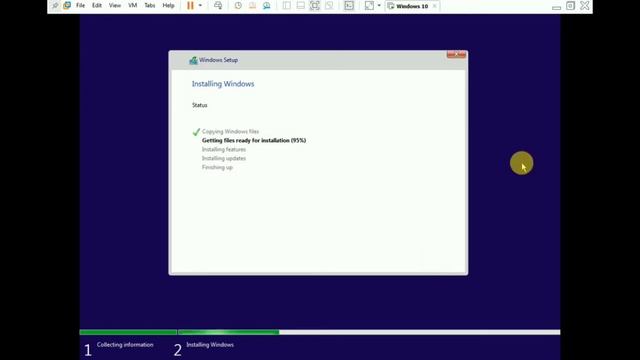
Task: Click the stretch guest display icon
Action: 369,5
